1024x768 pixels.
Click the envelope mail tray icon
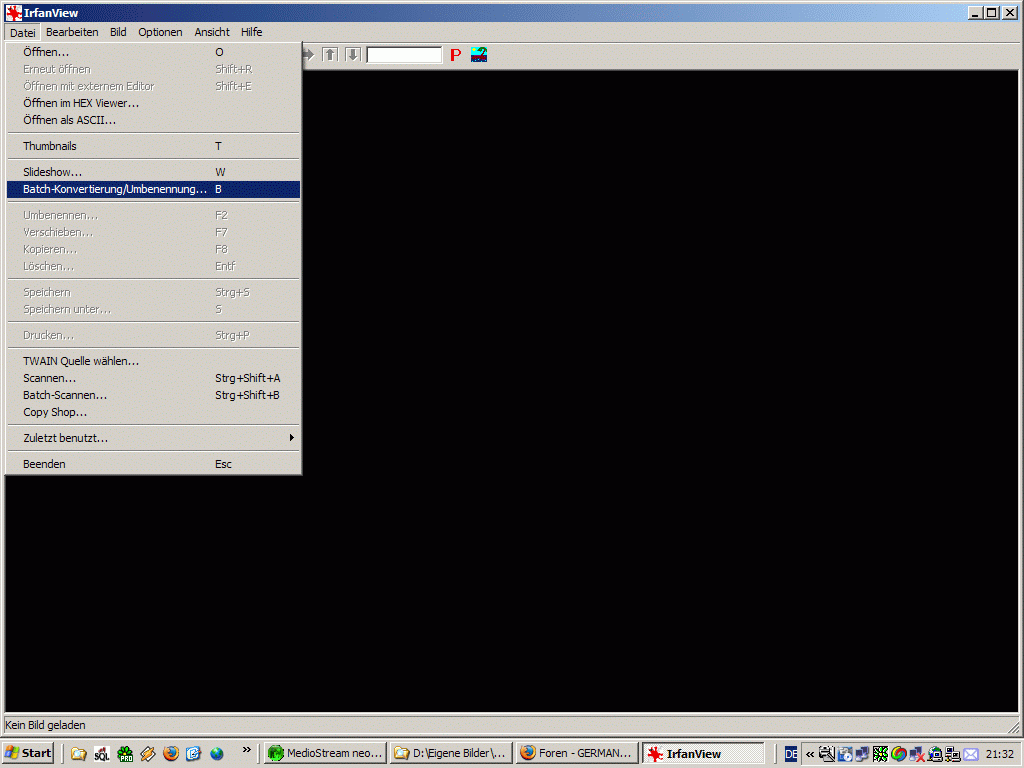coord(971,754)
